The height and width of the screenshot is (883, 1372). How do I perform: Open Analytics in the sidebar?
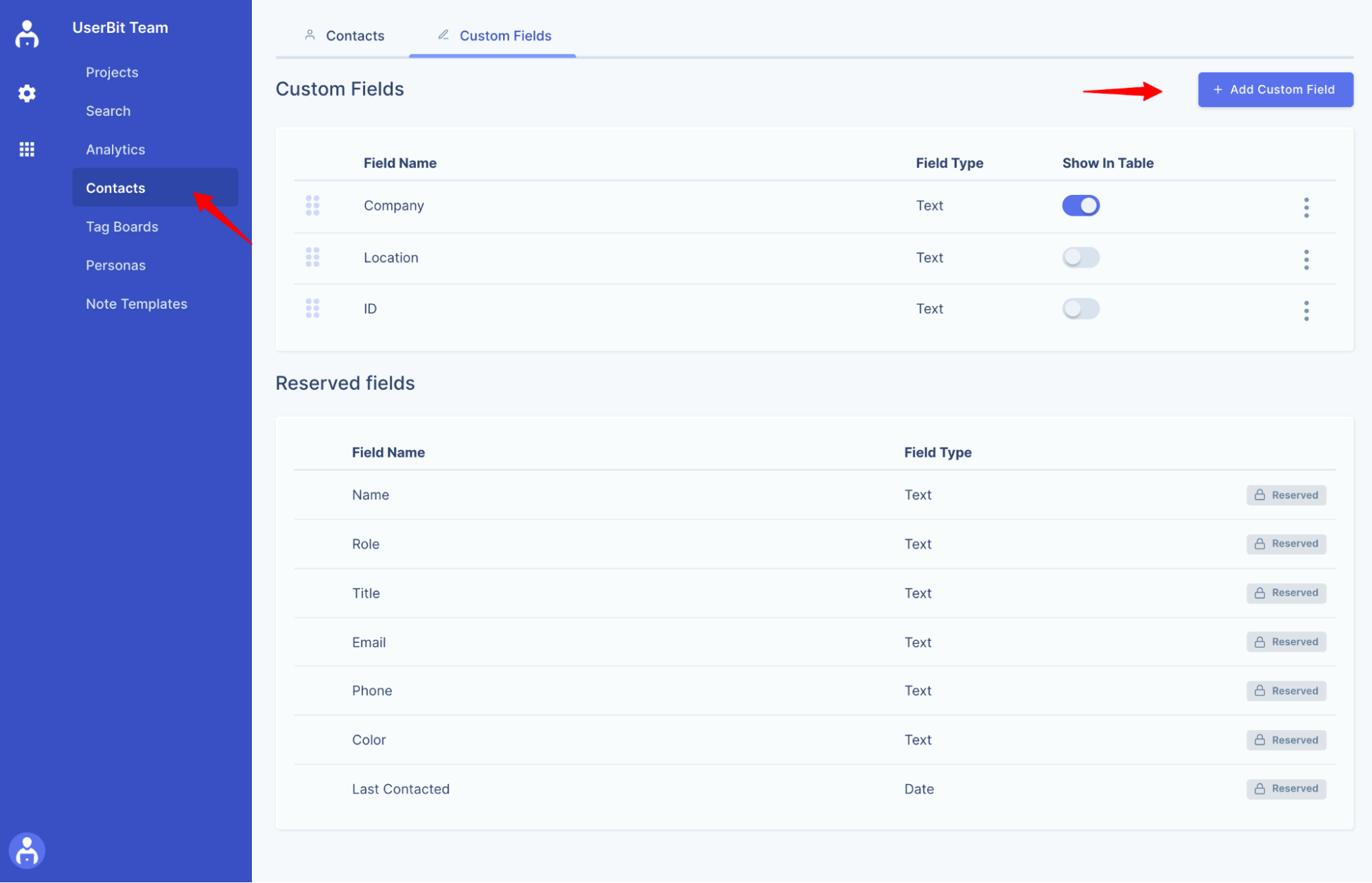coord(115,150)
